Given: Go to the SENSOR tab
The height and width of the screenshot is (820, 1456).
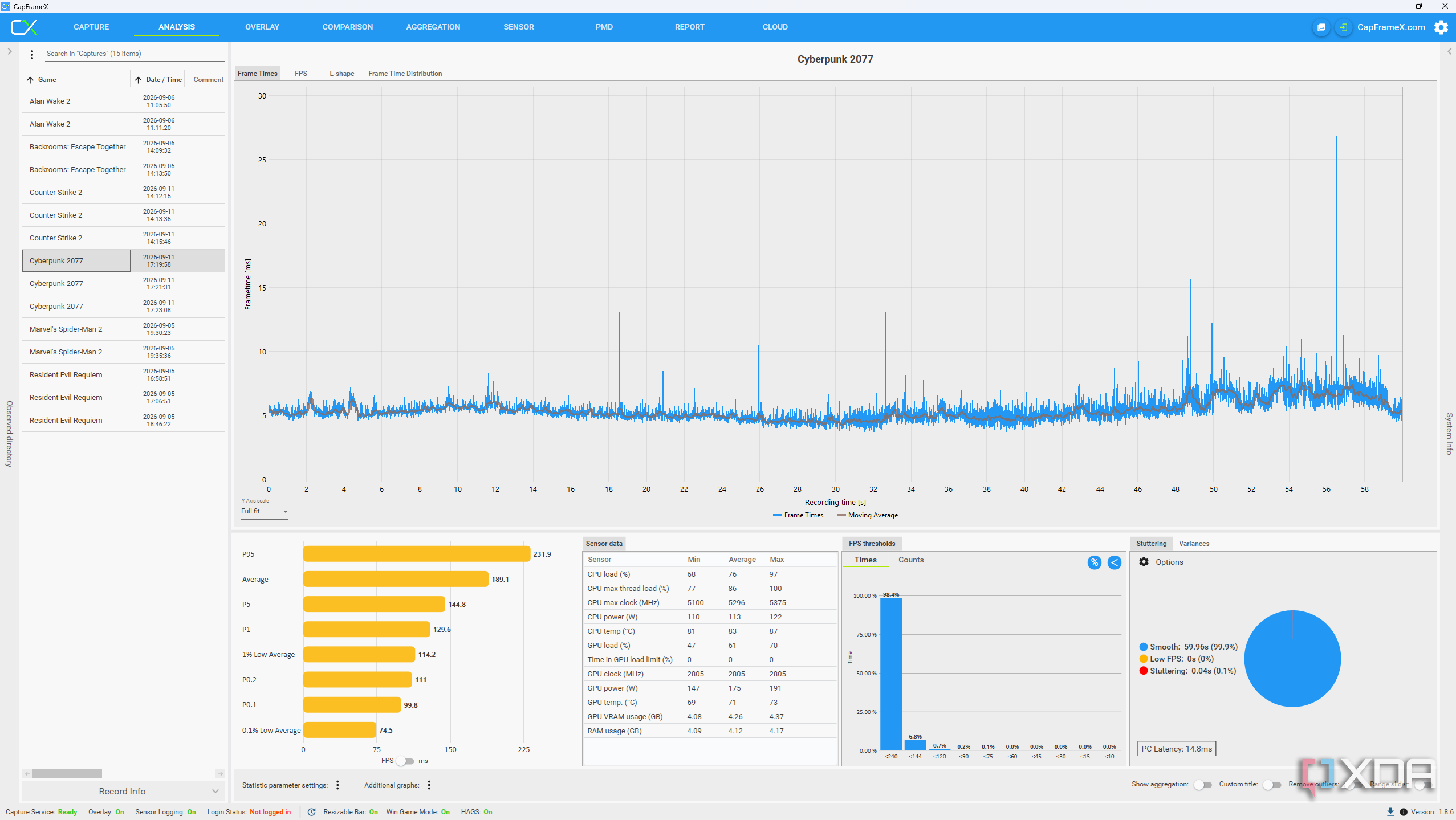Looking at the screenshot, I should tap(519, 27).
